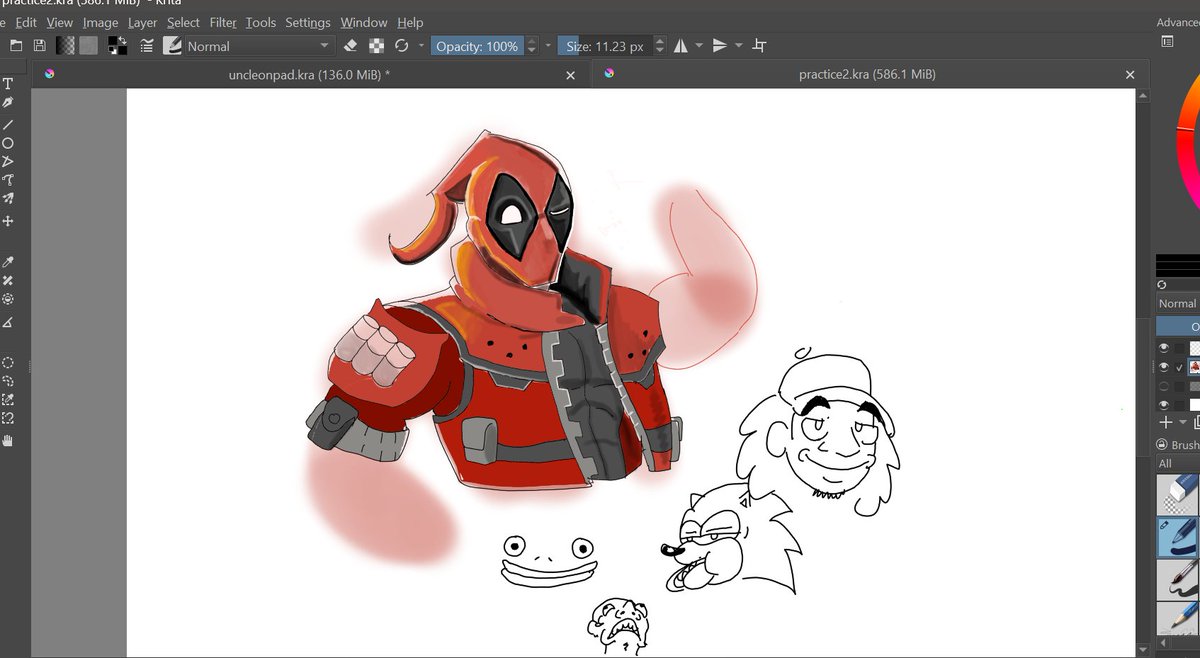Toggle Eraser mode in toolbar

coord(350,46)
